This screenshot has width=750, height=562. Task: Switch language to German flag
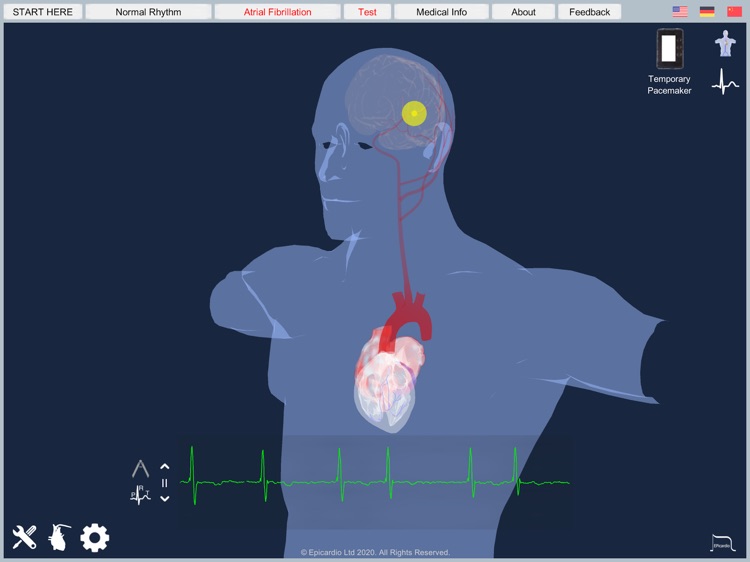pyautogui.click(x=707, y=11)
